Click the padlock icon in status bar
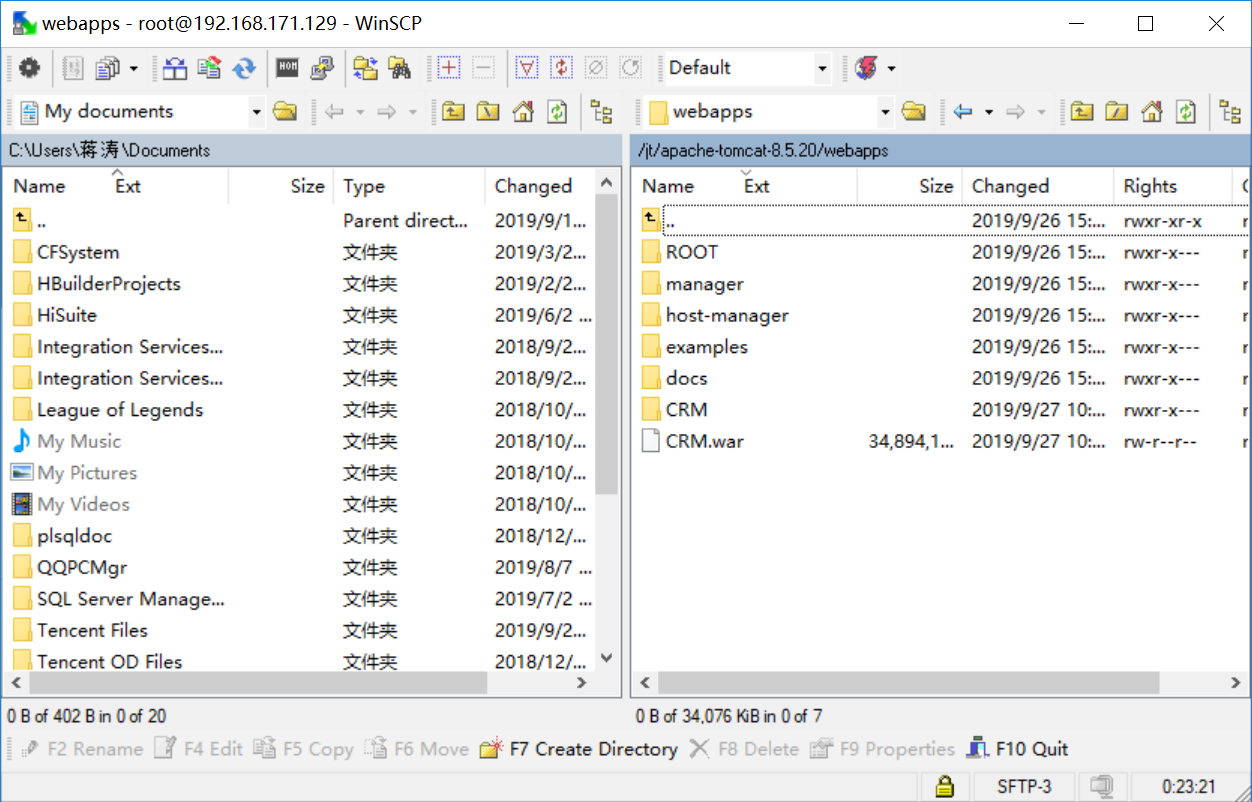The image size is (1252, 802). coord(943,787)
